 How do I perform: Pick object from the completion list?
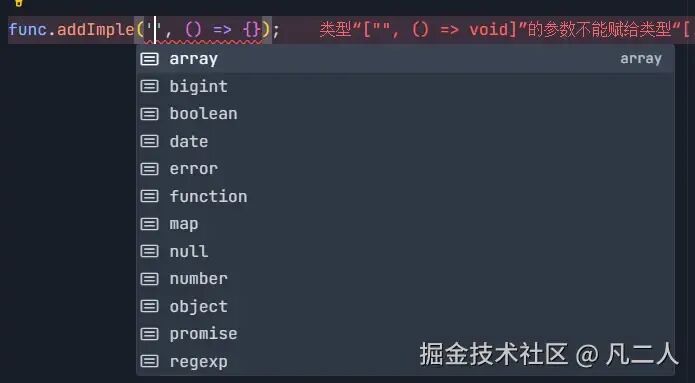[x=405, y=306]
